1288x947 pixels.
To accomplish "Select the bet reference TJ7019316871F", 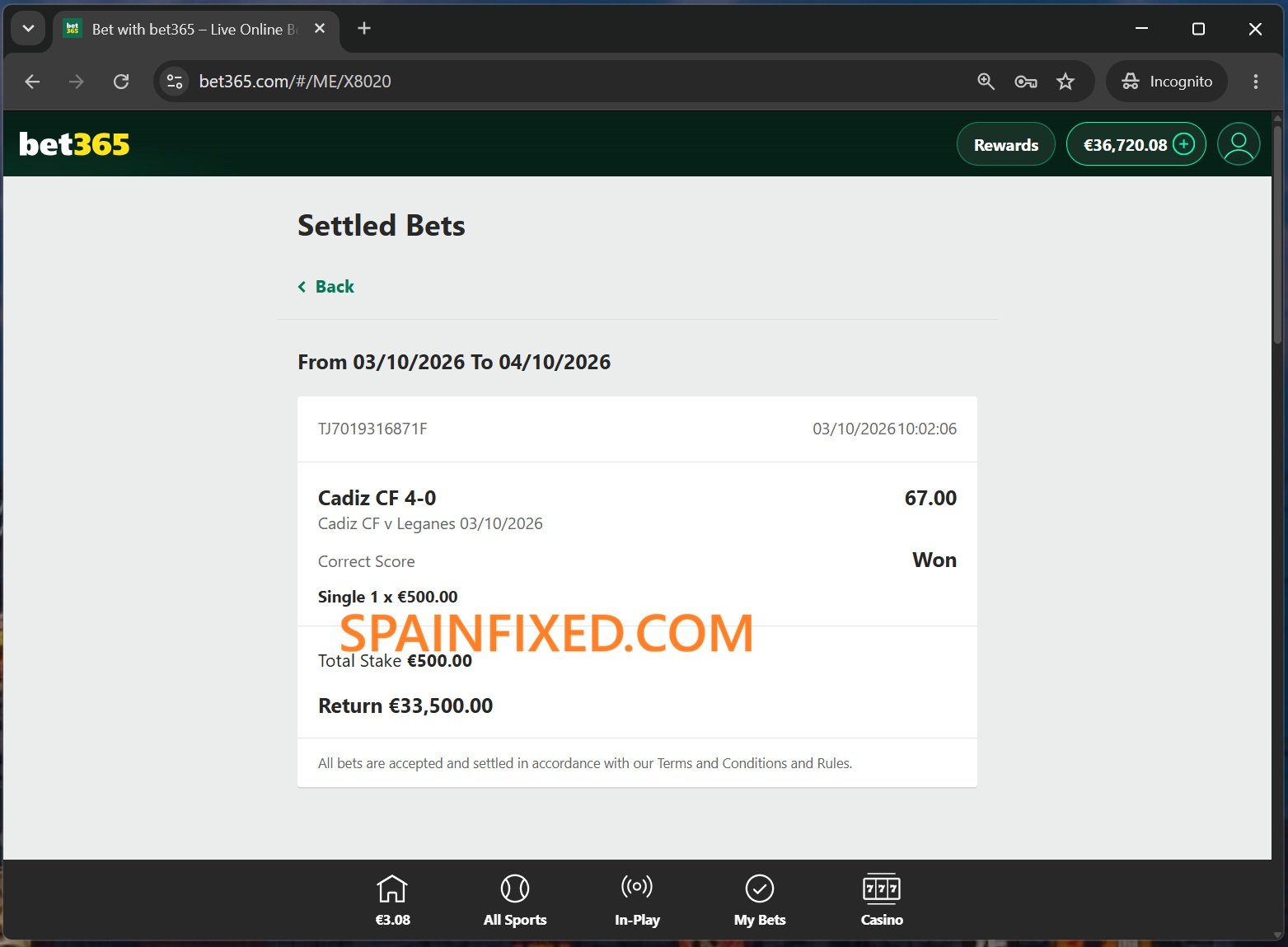I will [372, 429].
